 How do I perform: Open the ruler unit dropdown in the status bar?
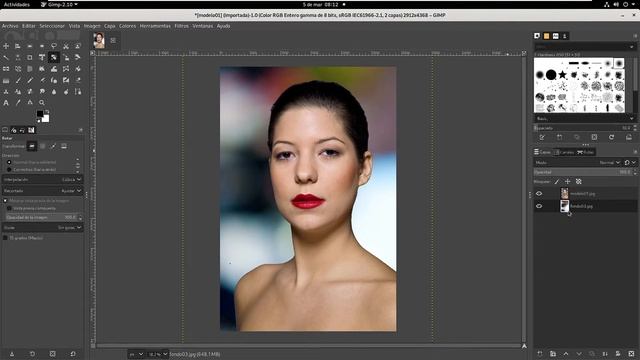click(x=136, y=354)
